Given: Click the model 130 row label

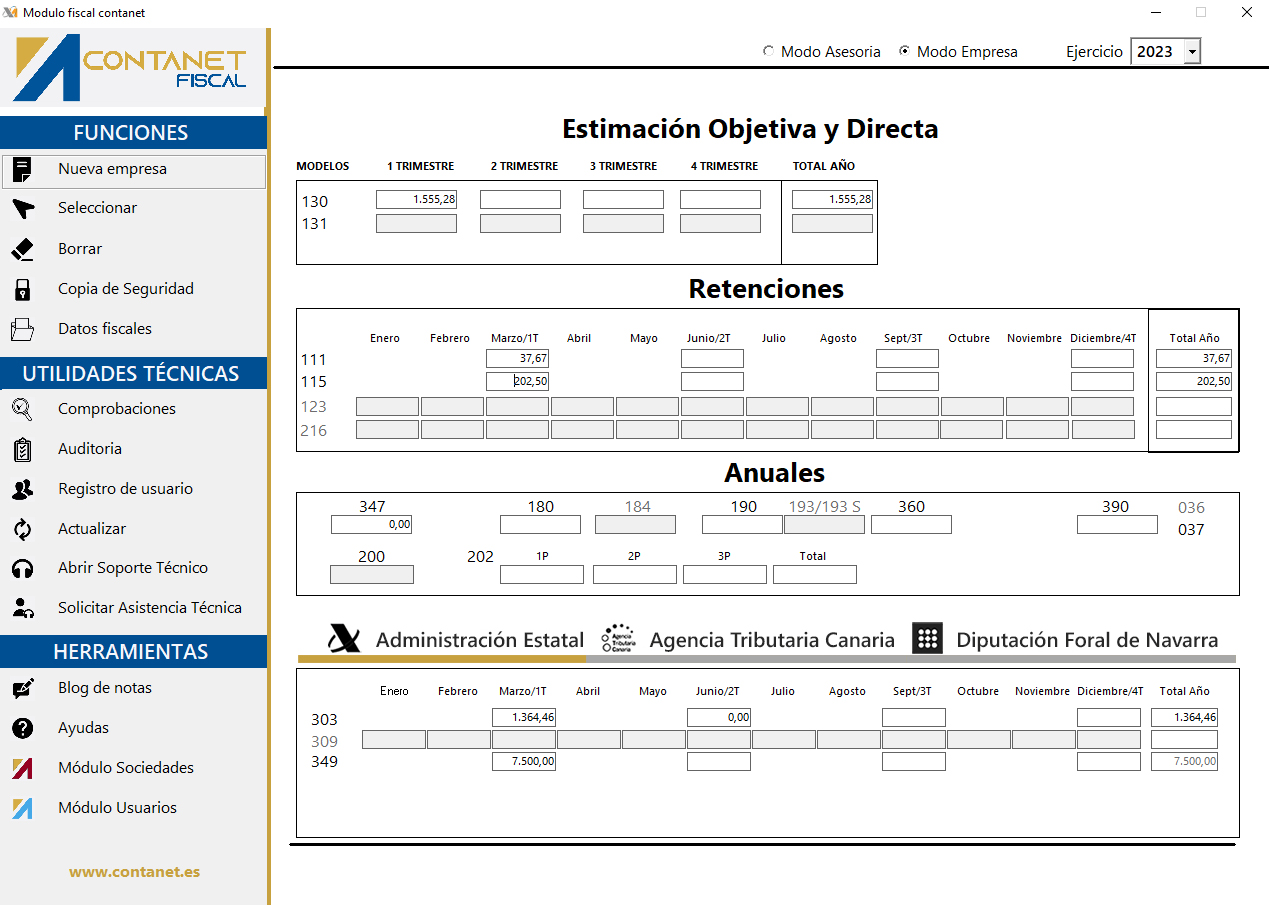Looking at the screenshot, I should tap(315, 202).
